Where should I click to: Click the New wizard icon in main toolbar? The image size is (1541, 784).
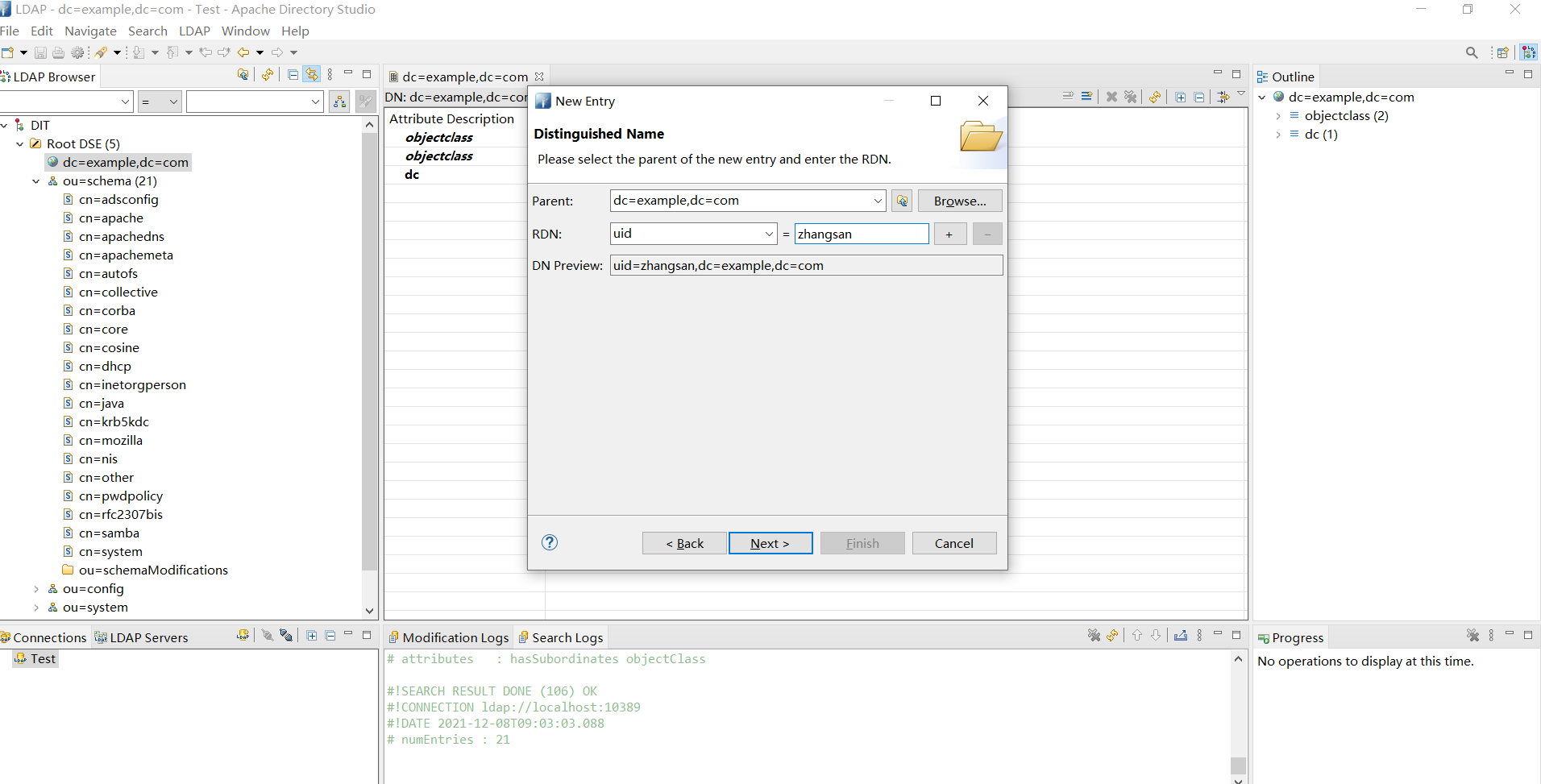pyautogui.click(x=8, y=52)
